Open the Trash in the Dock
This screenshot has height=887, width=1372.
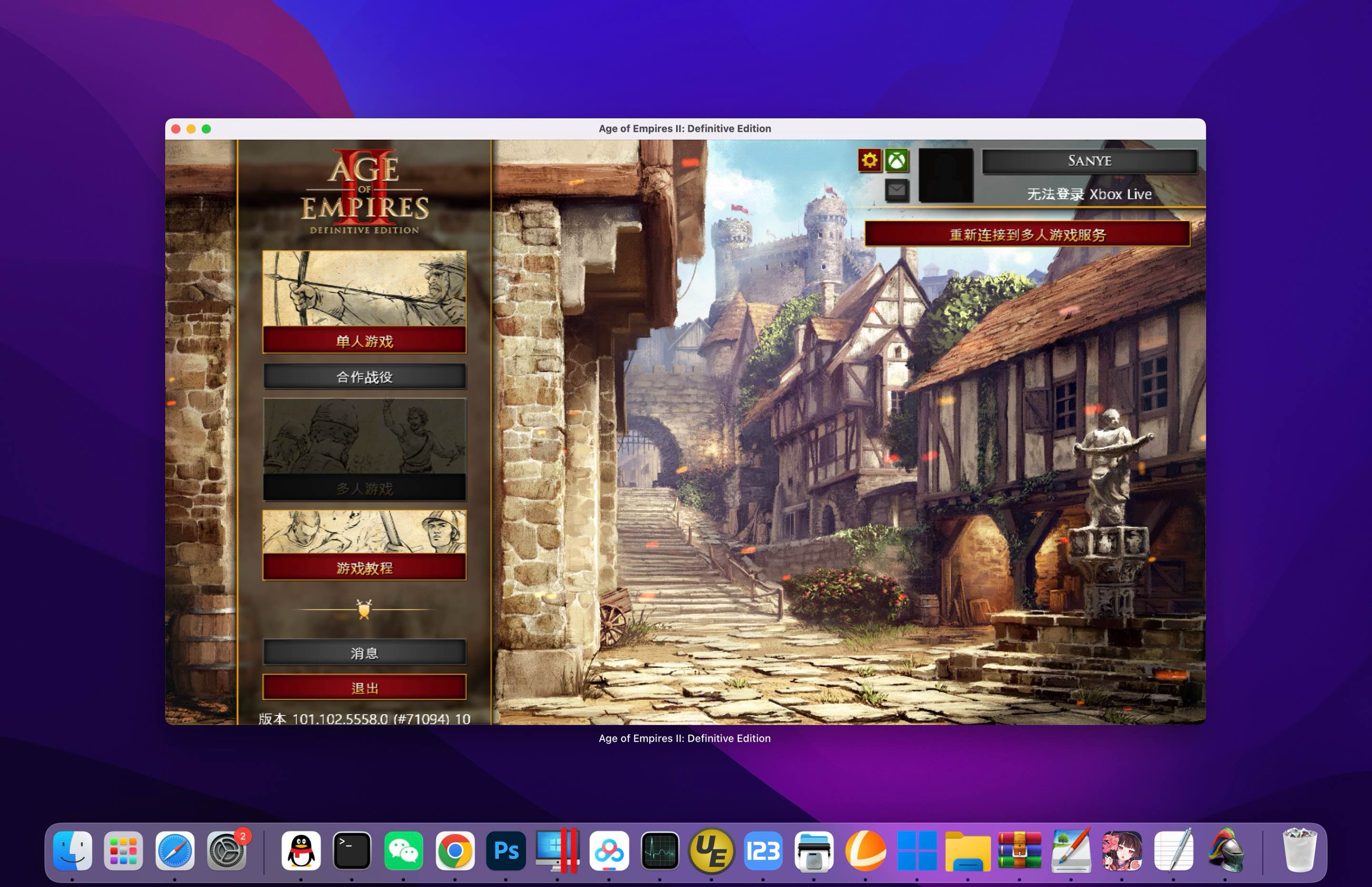[1300, 850]
